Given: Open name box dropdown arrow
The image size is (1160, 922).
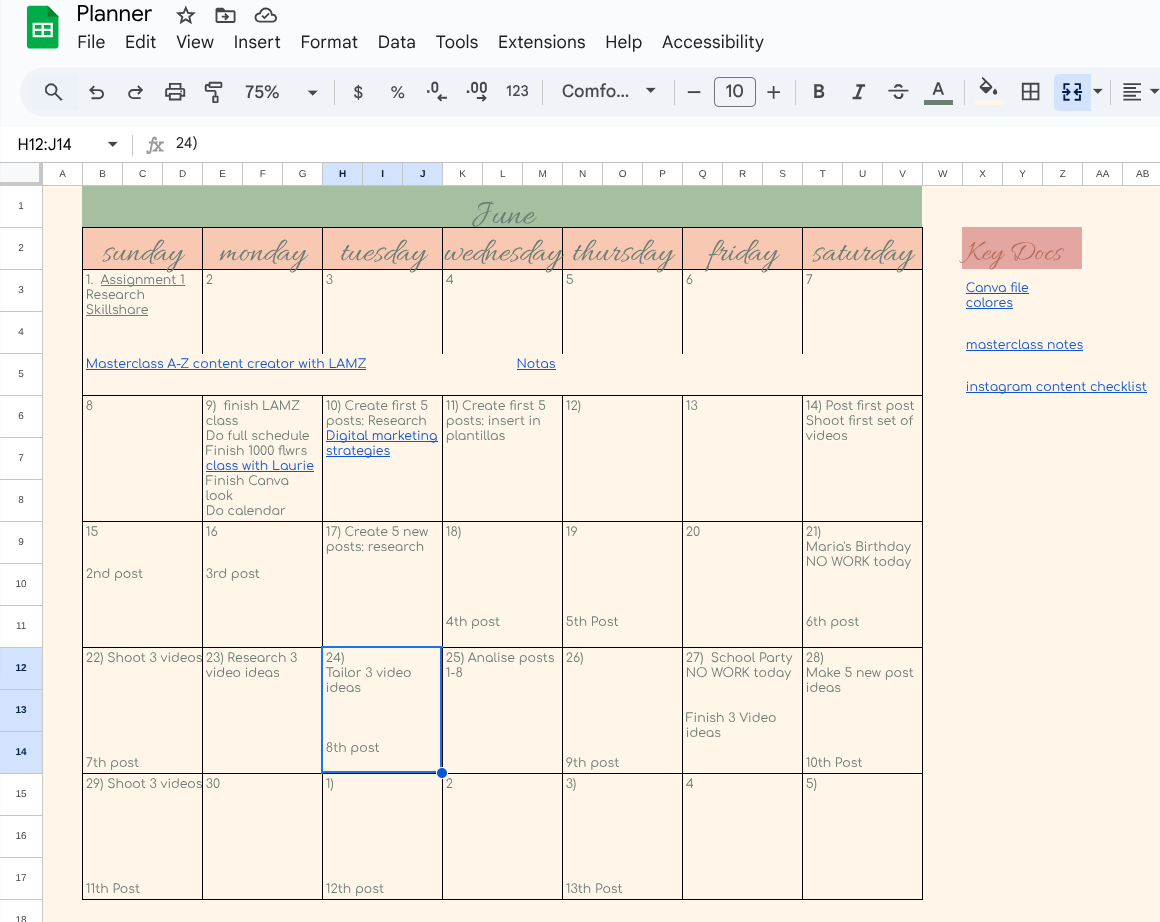Looking at the screenshot, I should point(112,144).
